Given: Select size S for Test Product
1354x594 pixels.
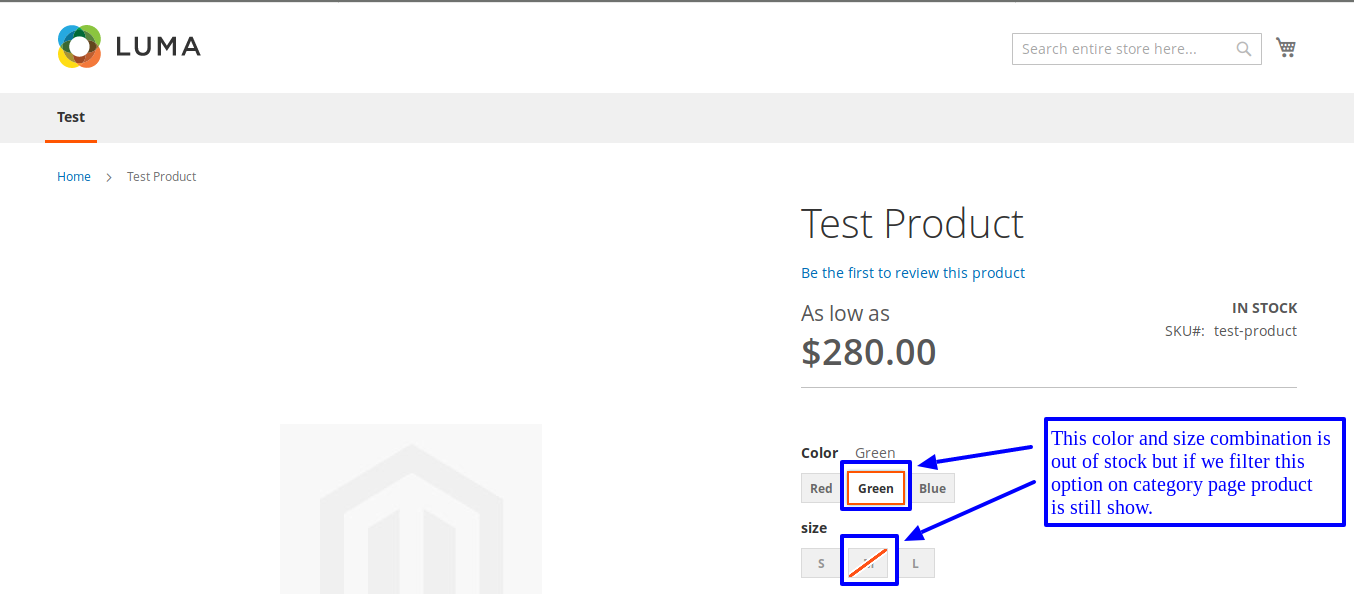Looking at the screenshot, I should click(820, 562).
